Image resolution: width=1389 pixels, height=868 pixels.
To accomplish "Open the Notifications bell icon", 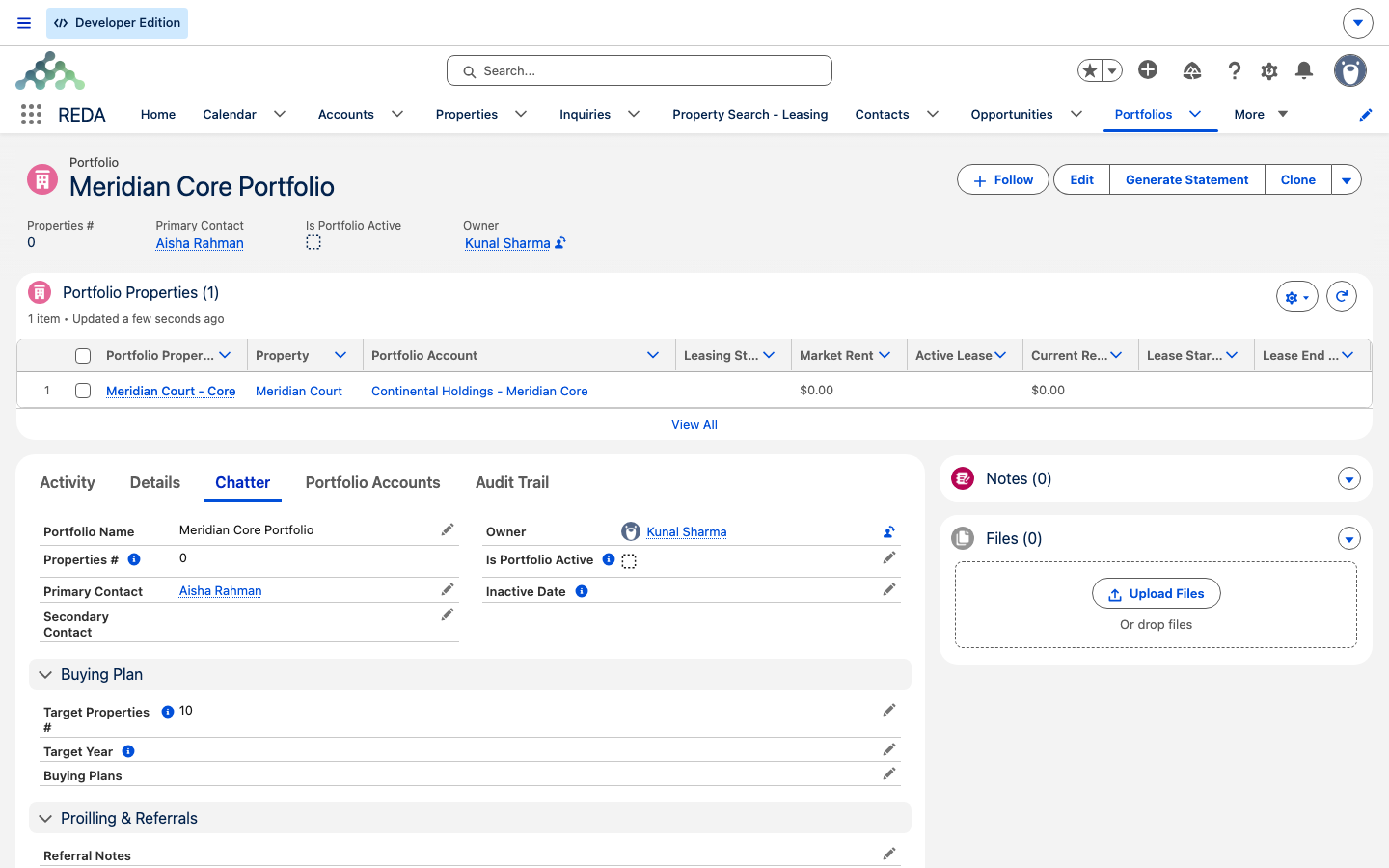I will [x=1304, y=70].
